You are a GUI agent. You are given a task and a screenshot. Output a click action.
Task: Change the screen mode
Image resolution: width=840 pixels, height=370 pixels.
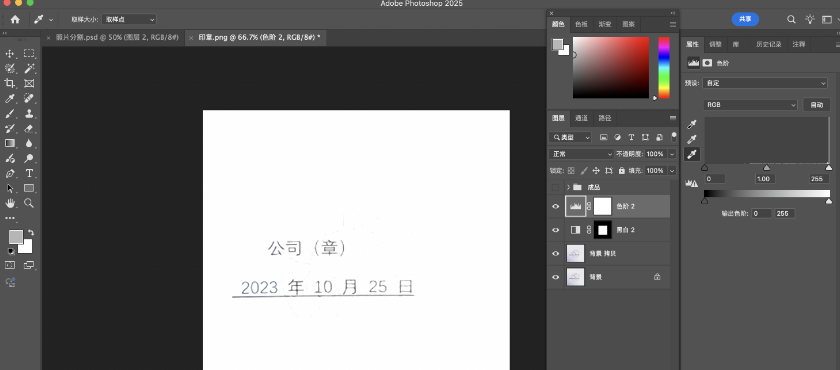[29, 265]
